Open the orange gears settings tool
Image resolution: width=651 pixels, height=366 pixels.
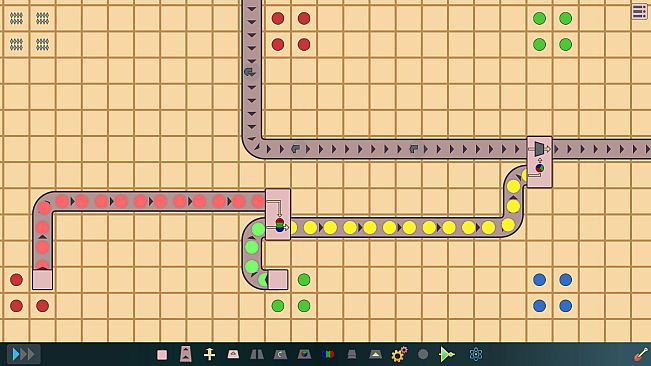tap(399, 354)
